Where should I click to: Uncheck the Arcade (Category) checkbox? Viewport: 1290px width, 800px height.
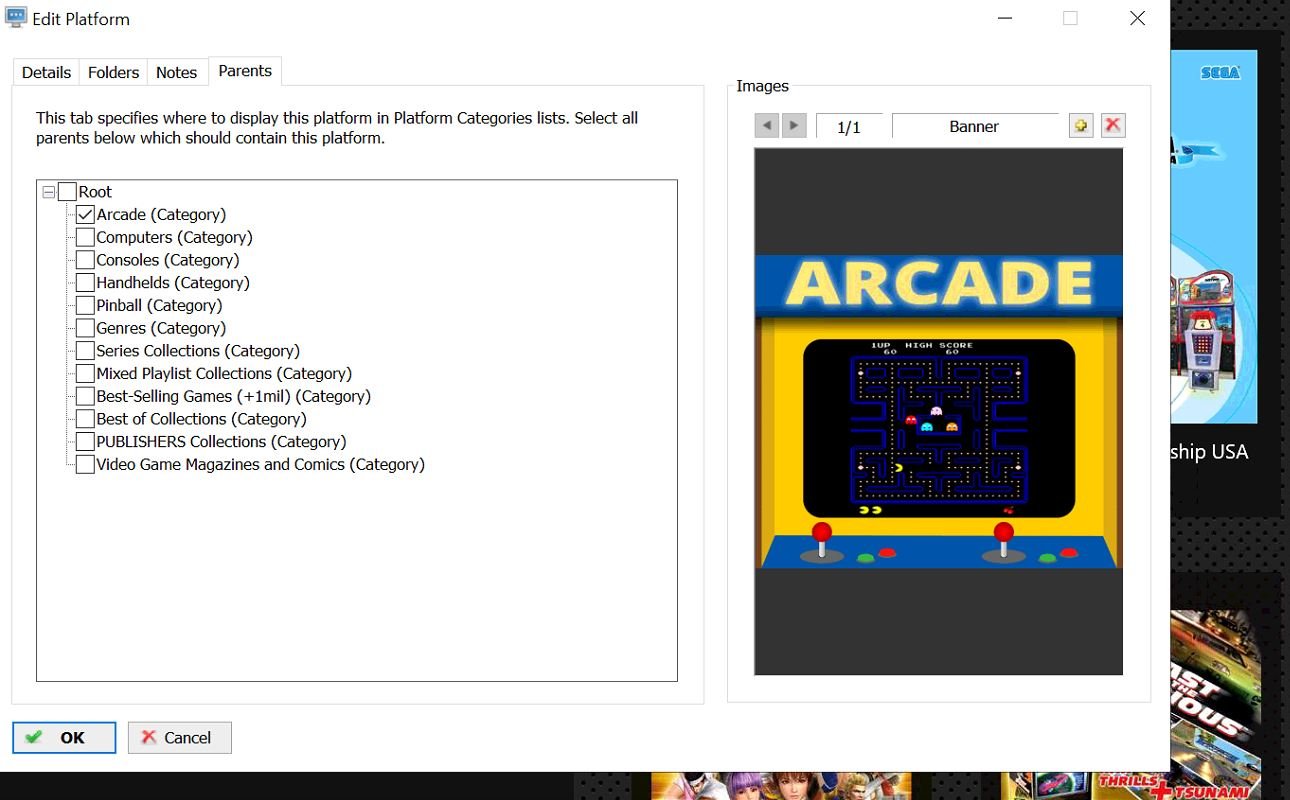pos(85,214)
